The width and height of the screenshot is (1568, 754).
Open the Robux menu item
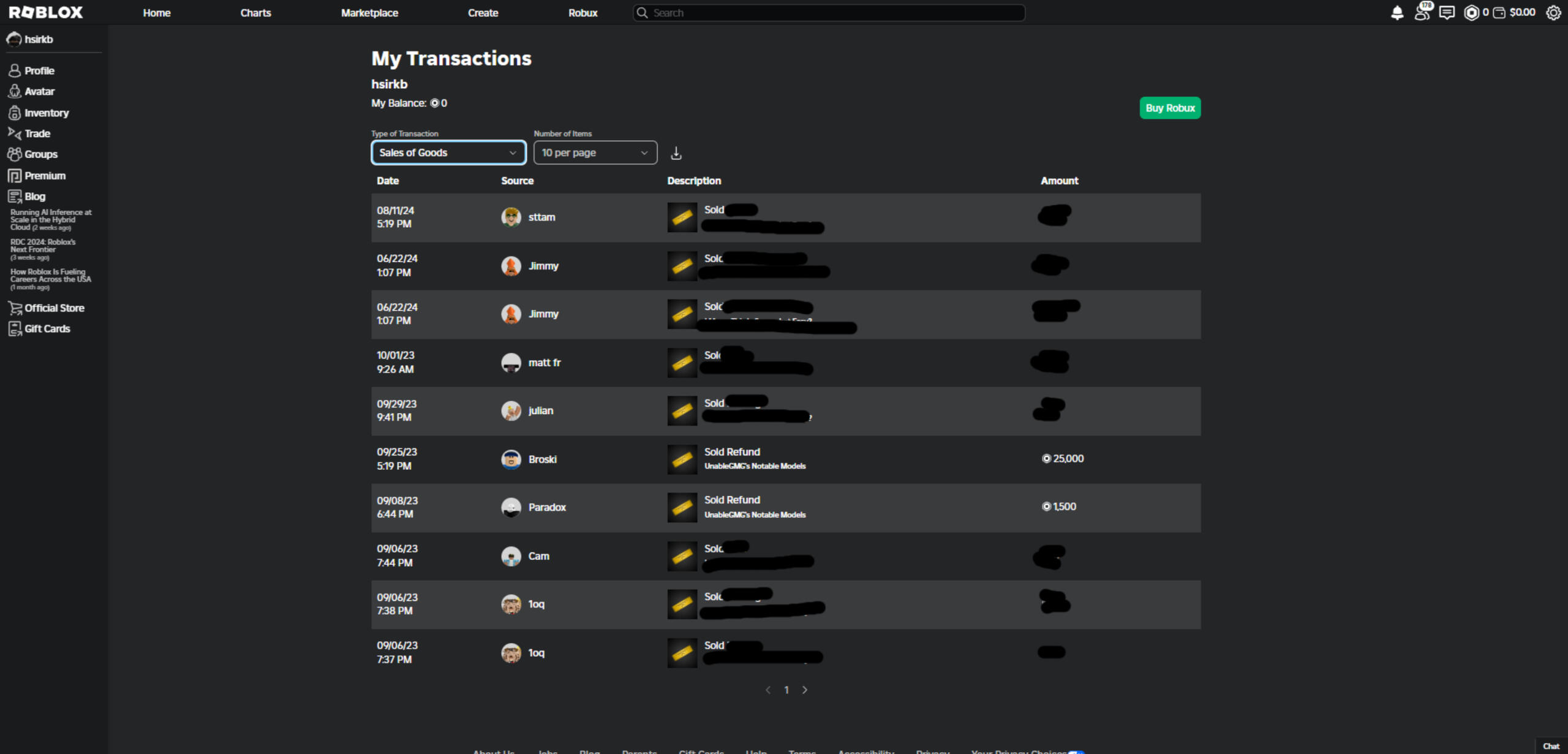[x=582, y=13]
